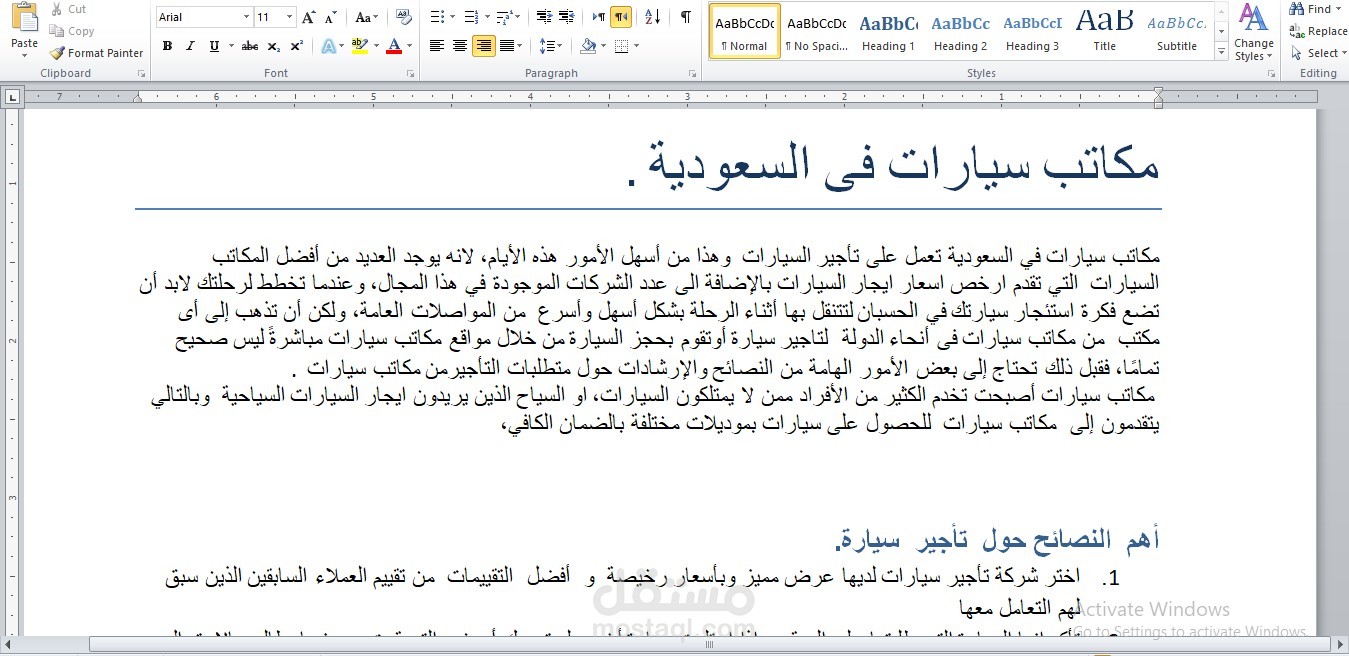Viewport: 1349px width, 656px height.
Task: Apply the Heading 1 style
Action: tap(888, 31)
